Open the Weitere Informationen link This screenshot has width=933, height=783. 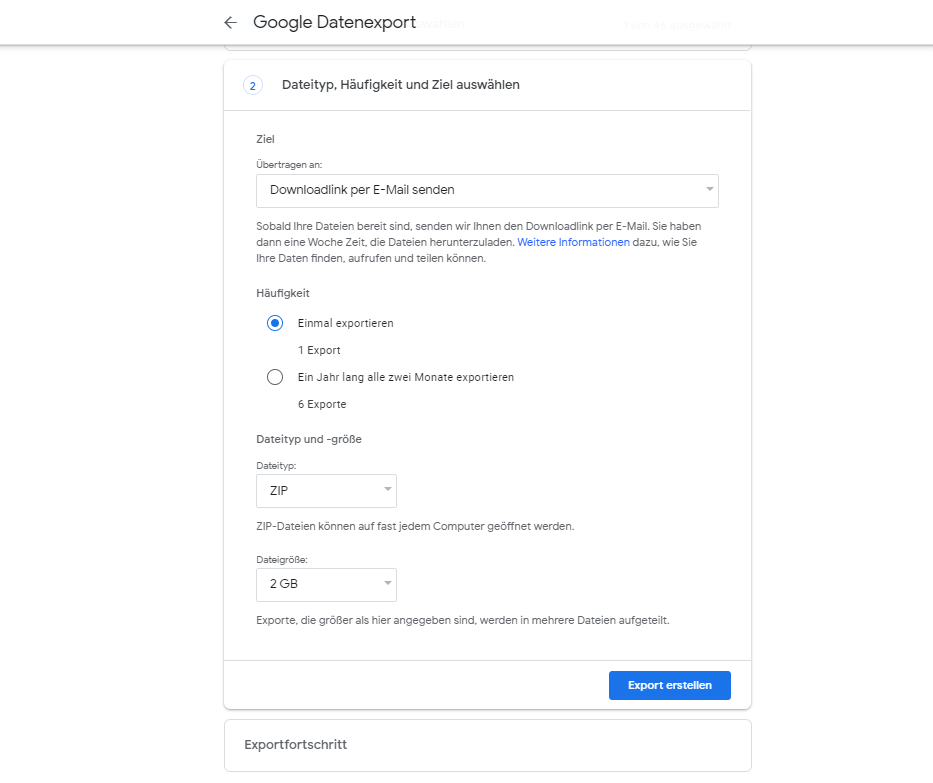coord(573,242)
